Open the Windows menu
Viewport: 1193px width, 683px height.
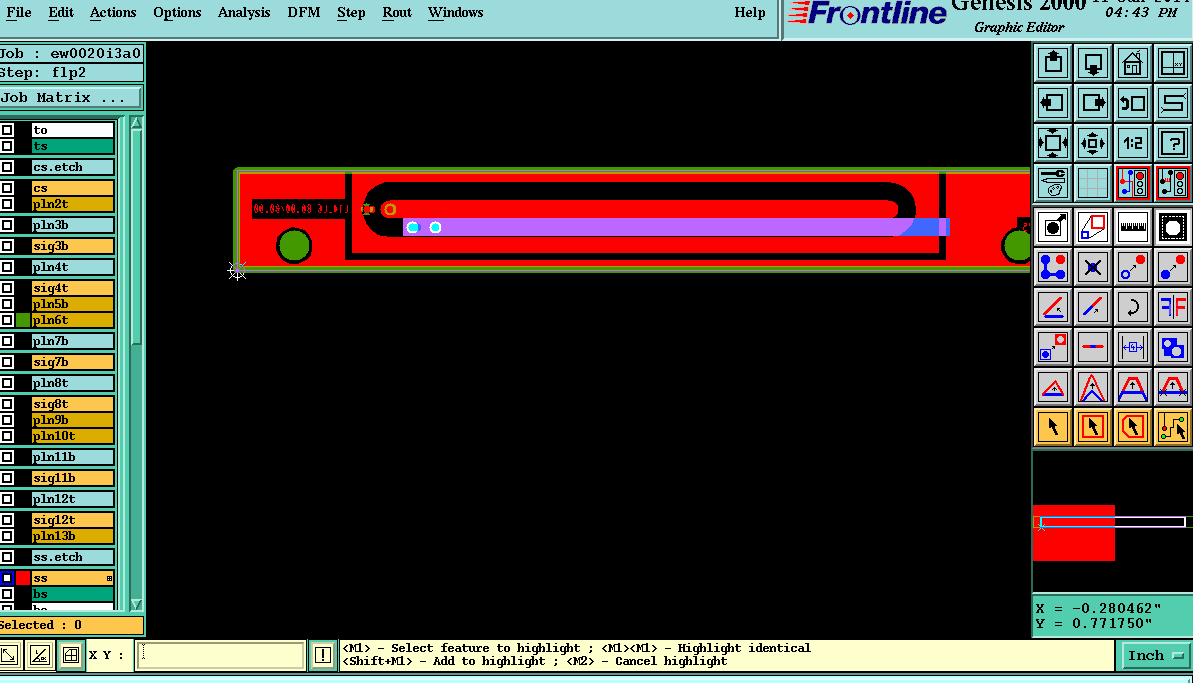click(x=455, y=13)
